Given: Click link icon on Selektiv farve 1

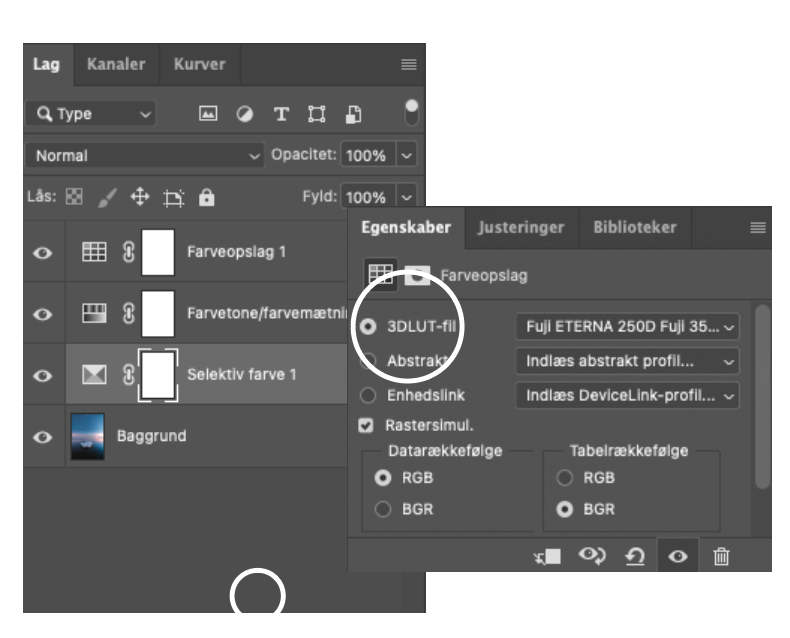Looking at the screenshot, I should coord(128,374).
